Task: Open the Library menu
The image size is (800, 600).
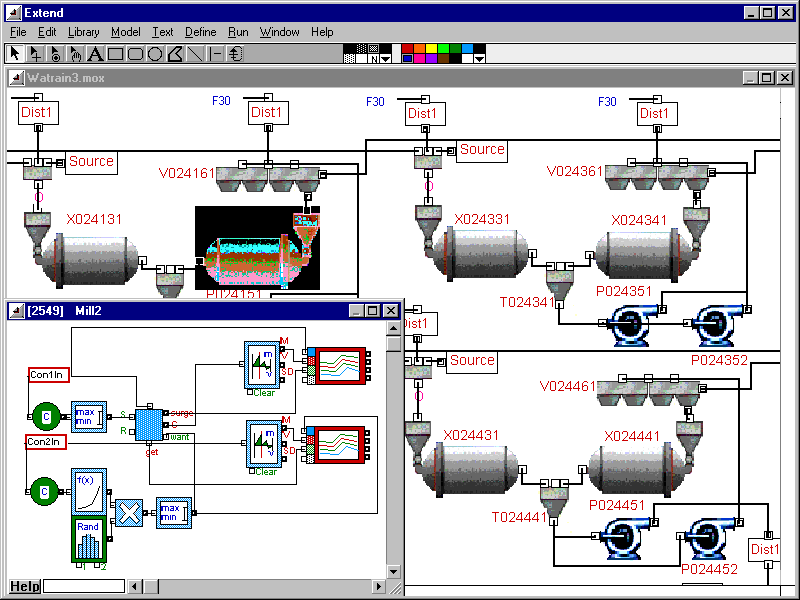Action: (84, 32)
